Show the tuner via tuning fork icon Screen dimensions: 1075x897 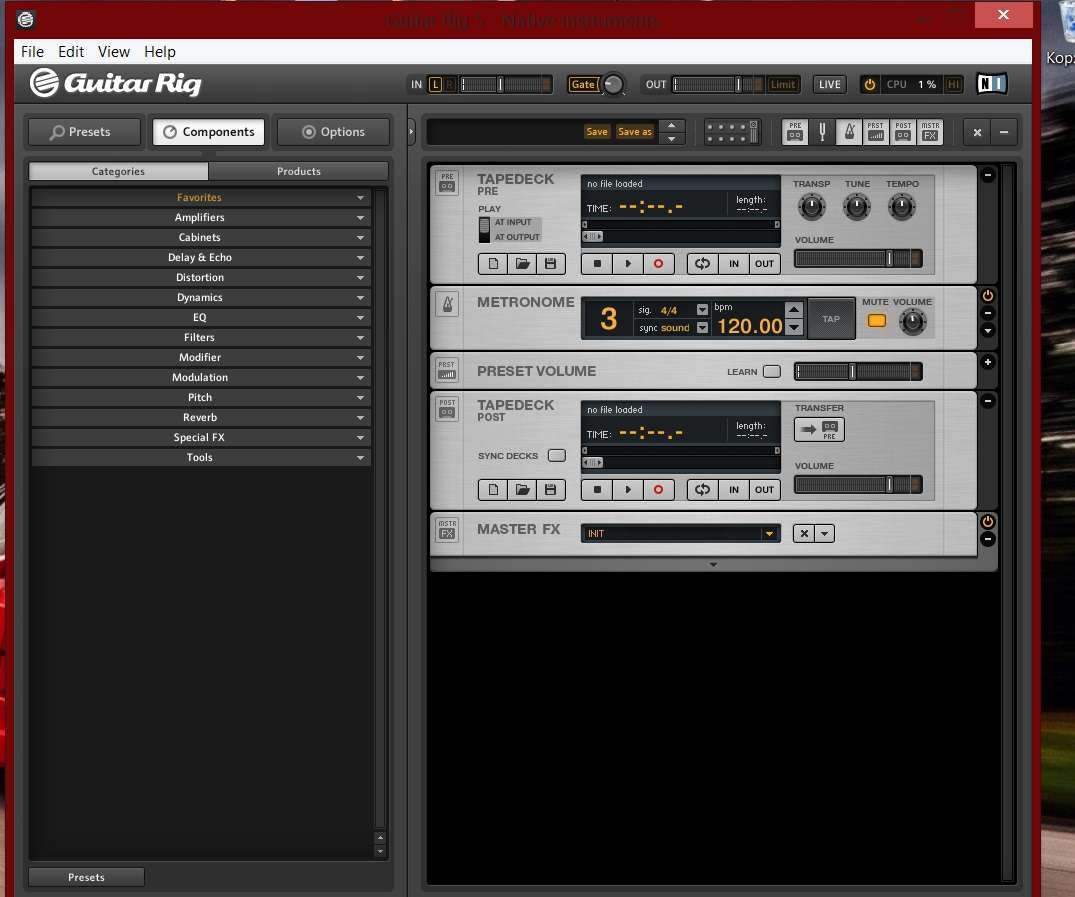[x=822, y=132]
